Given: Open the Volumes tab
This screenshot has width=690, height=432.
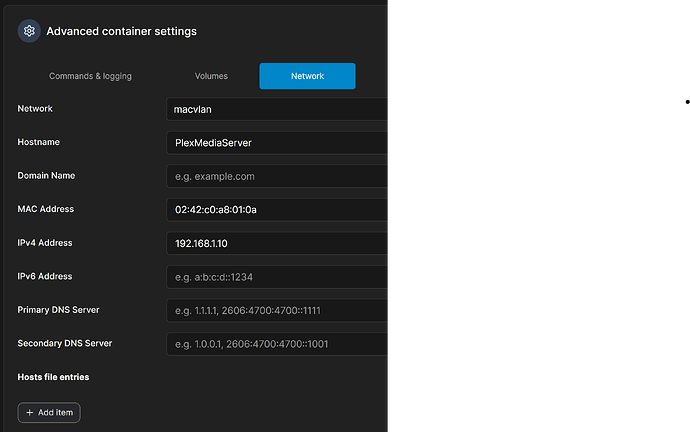Looking at the screenshot, I should [211, 76].
